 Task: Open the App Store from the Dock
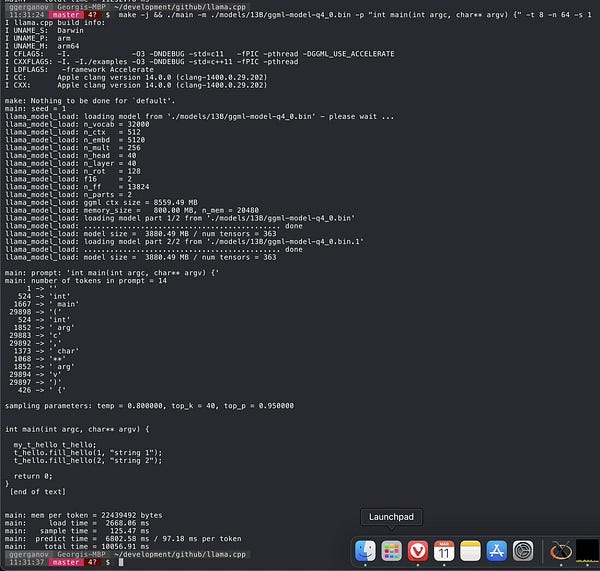497,551
